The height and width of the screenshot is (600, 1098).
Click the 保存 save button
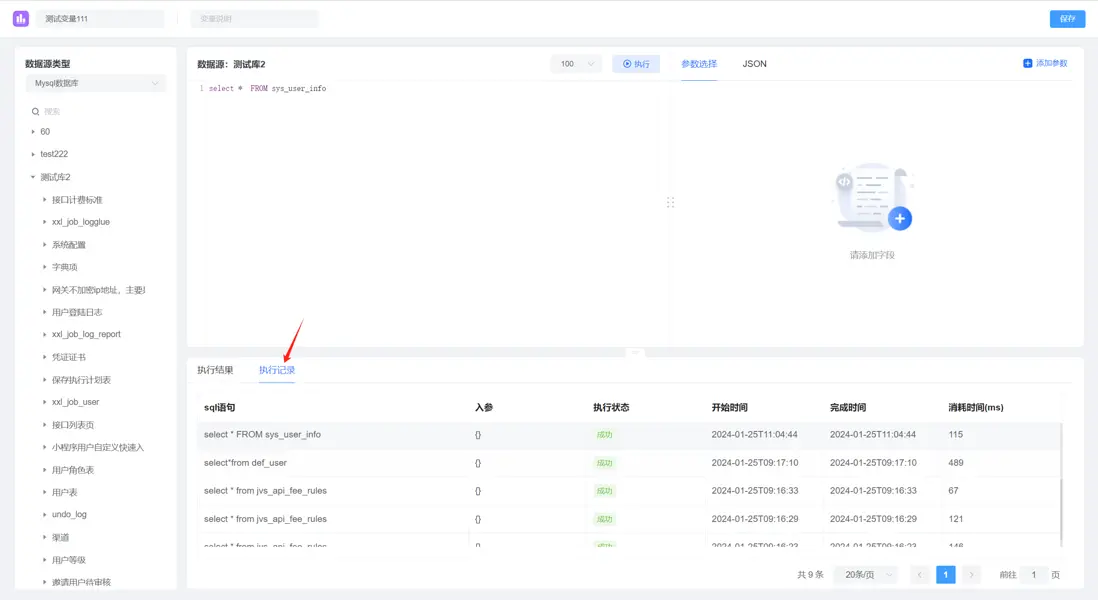coord(1067,19)
